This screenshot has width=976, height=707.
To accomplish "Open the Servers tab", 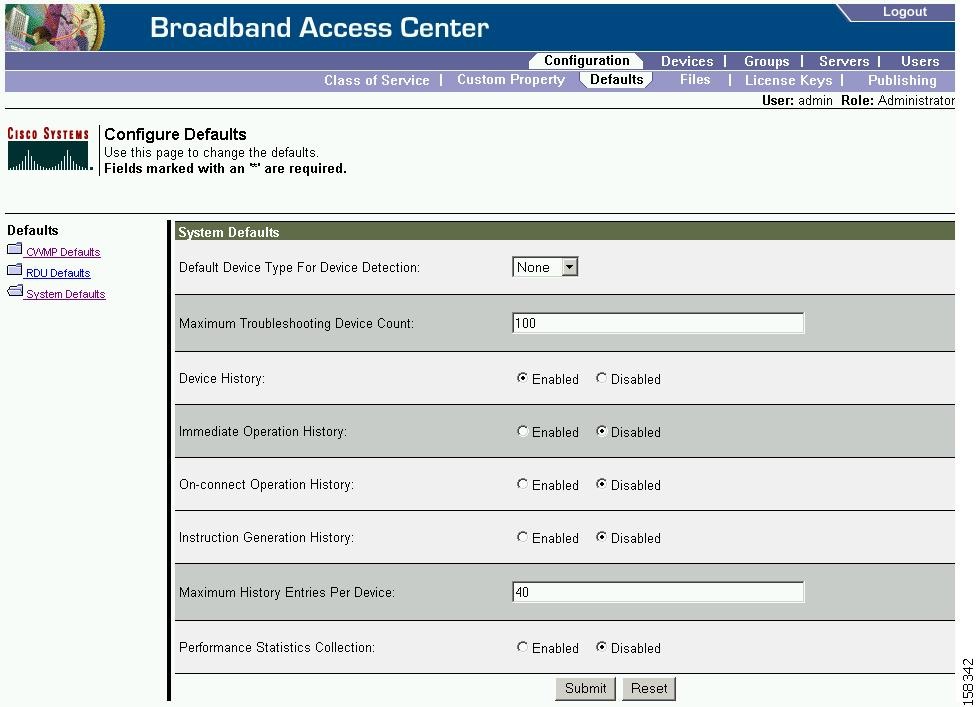I will 844,61.
